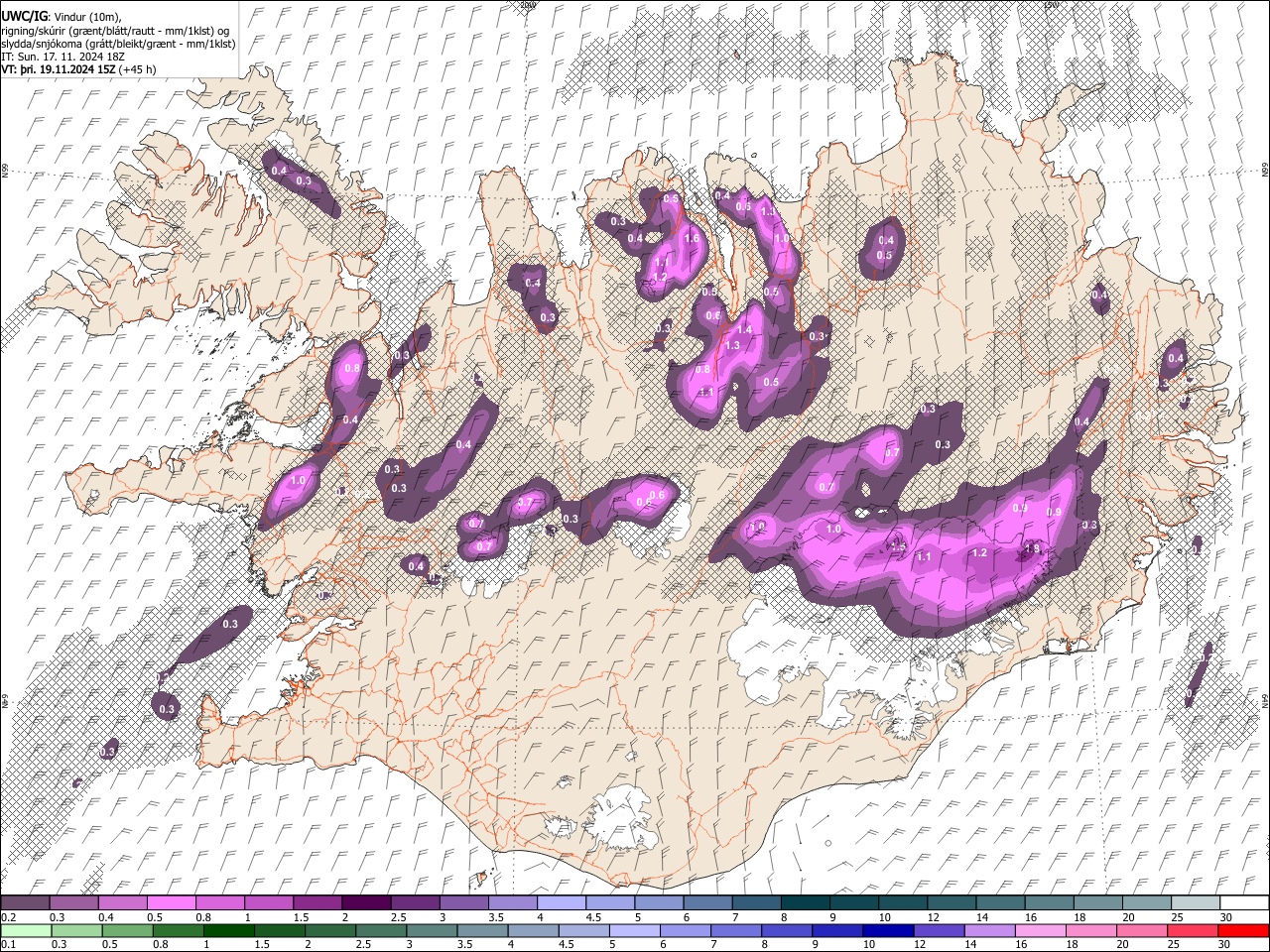
Task: Pick the dark blue 10–12 swatch in the lower scale
Action: click(x=888, y=931)
